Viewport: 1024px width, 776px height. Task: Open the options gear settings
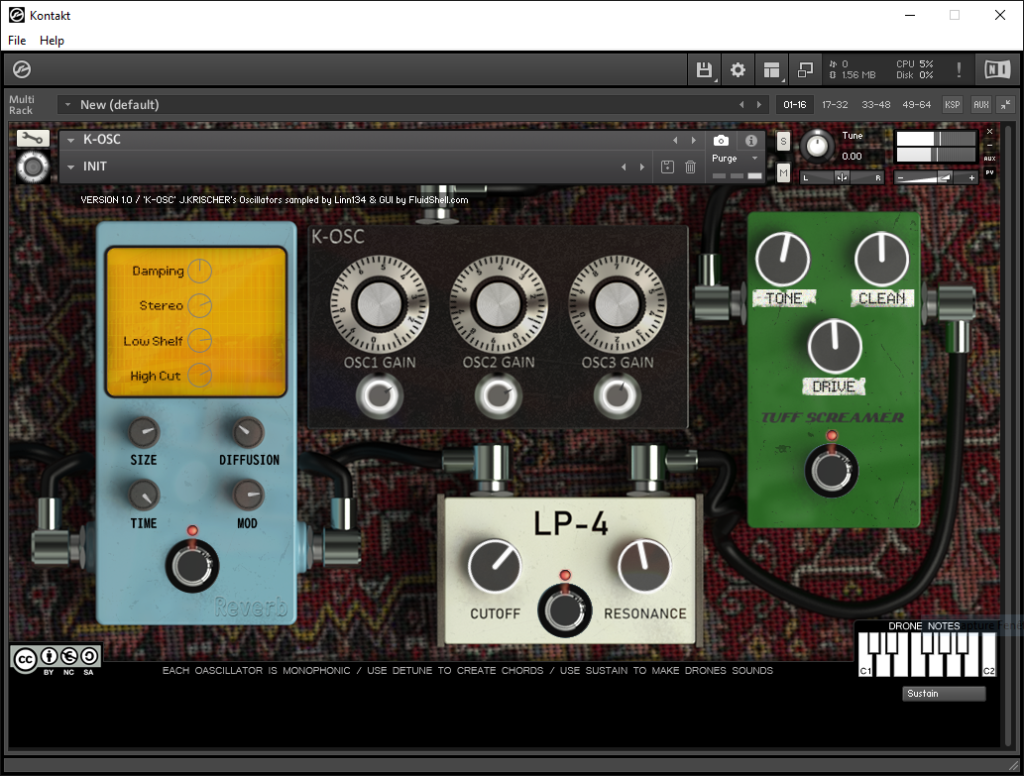coord(738,70)
